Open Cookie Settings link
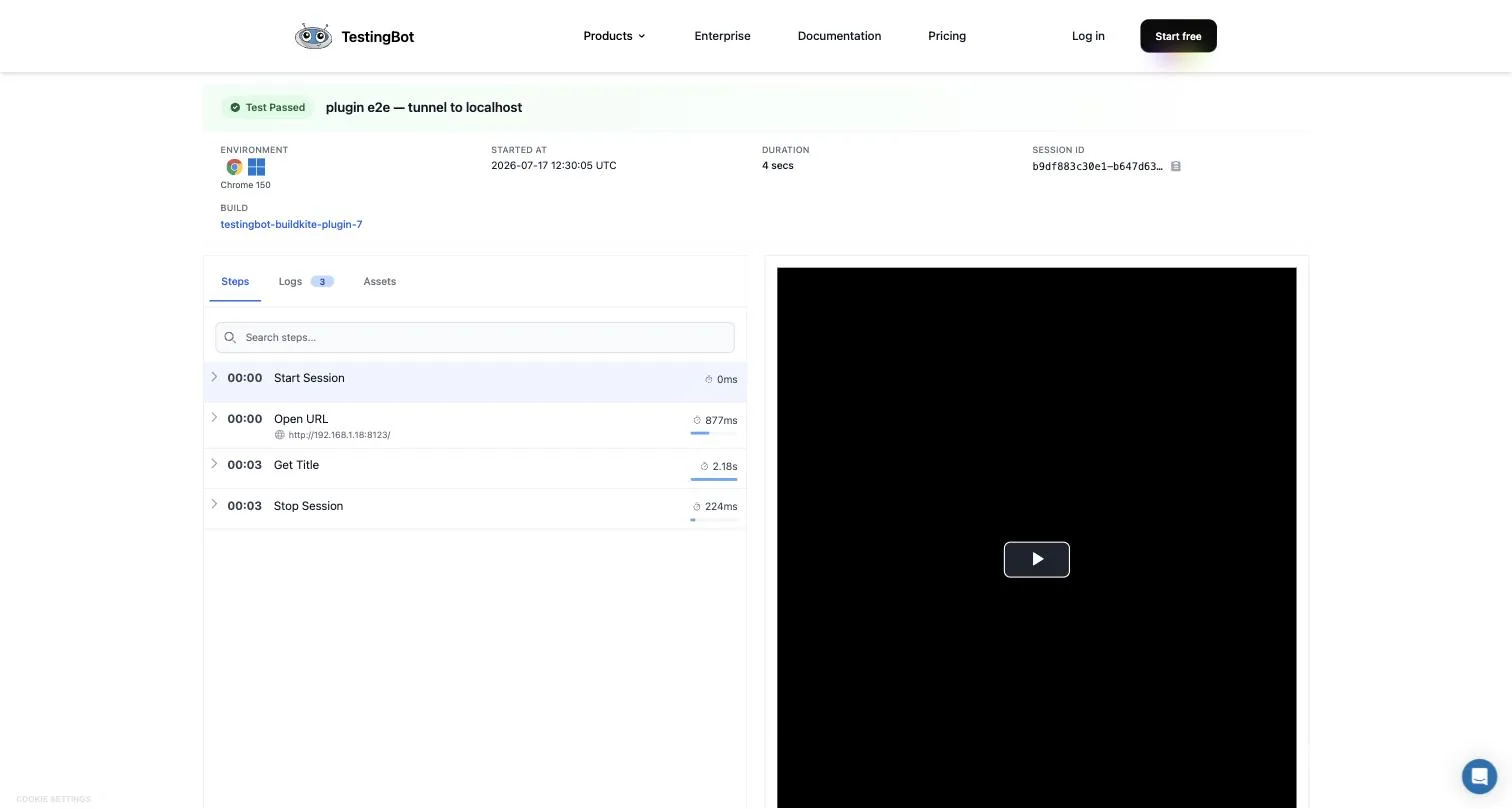This screenshot has height=809, width=1512. (x=53, y=799)
